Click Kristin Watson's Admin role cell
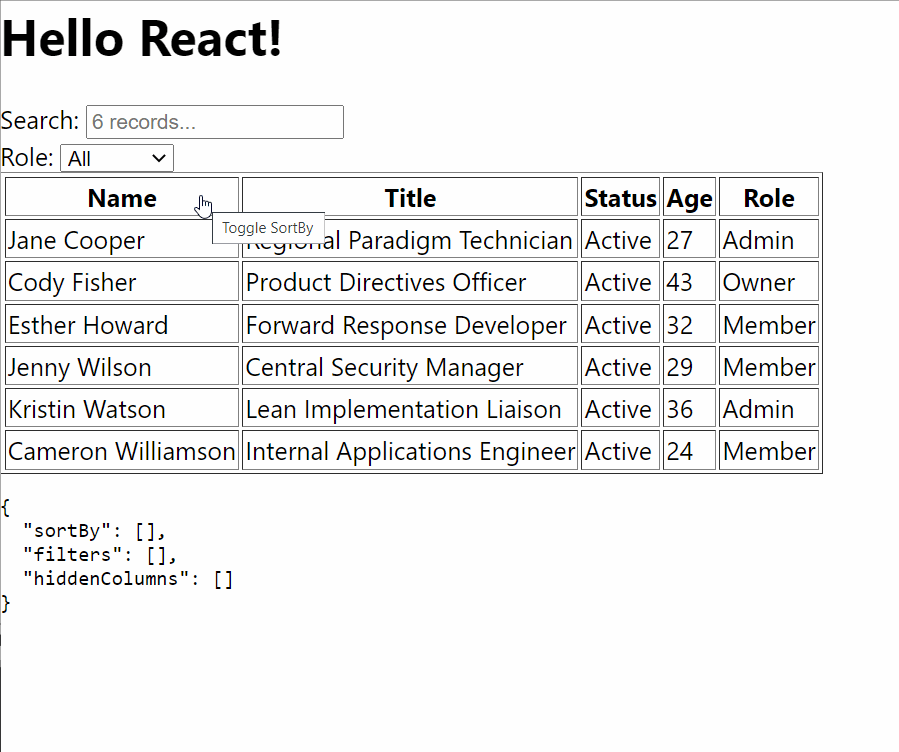Image resolution: width=899 pixels, height=752 pixels. (769, 408)
